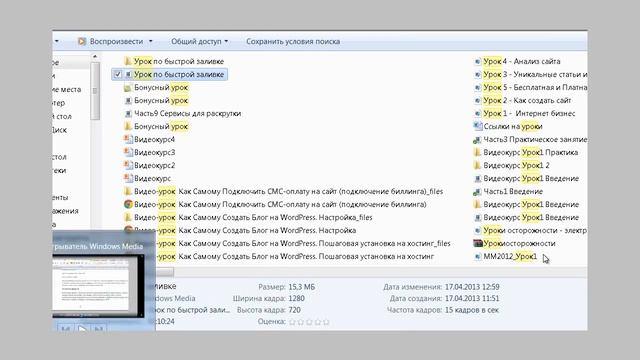Click the Урокиосторожности image thumbnail icon
The image size is (640, 360).
(478, 243)
